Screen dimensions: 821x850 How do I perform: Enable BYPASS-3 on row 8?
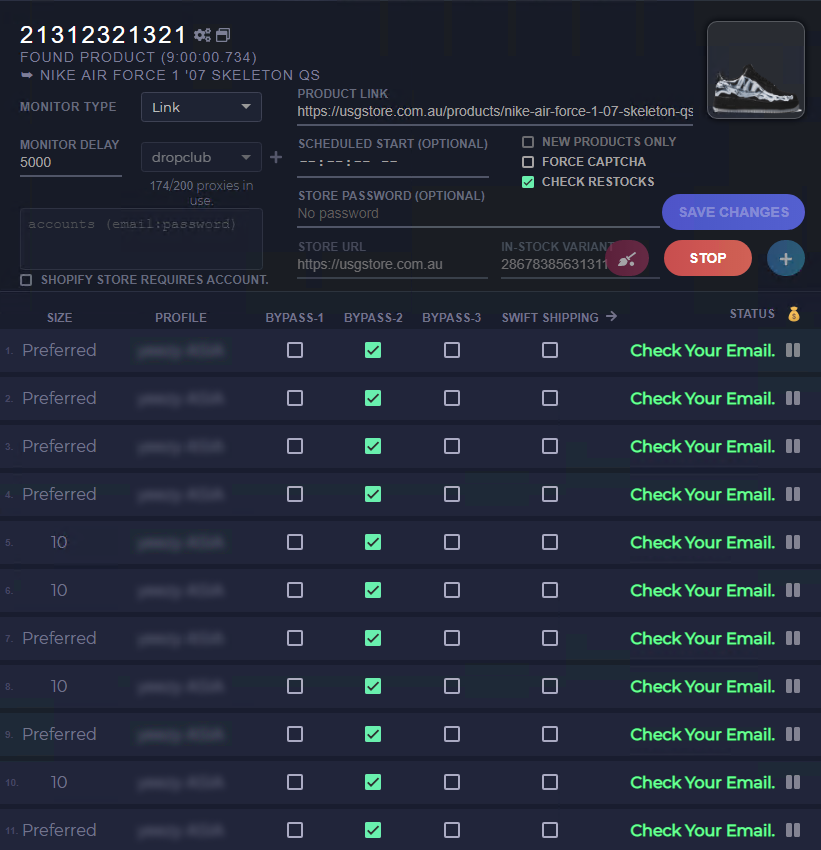pyautogui.click(x=452, y=686)
